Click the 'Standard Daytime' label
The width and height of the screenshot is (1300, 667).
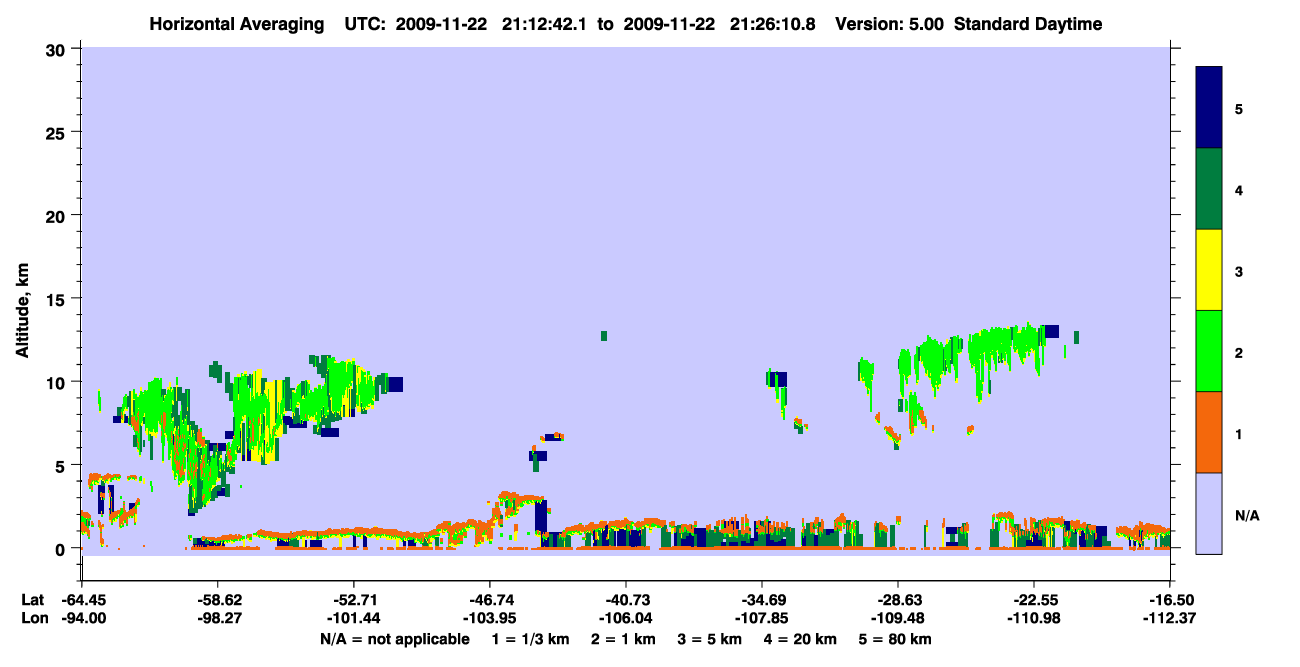pyautogui.click(x=1027, y=24)
